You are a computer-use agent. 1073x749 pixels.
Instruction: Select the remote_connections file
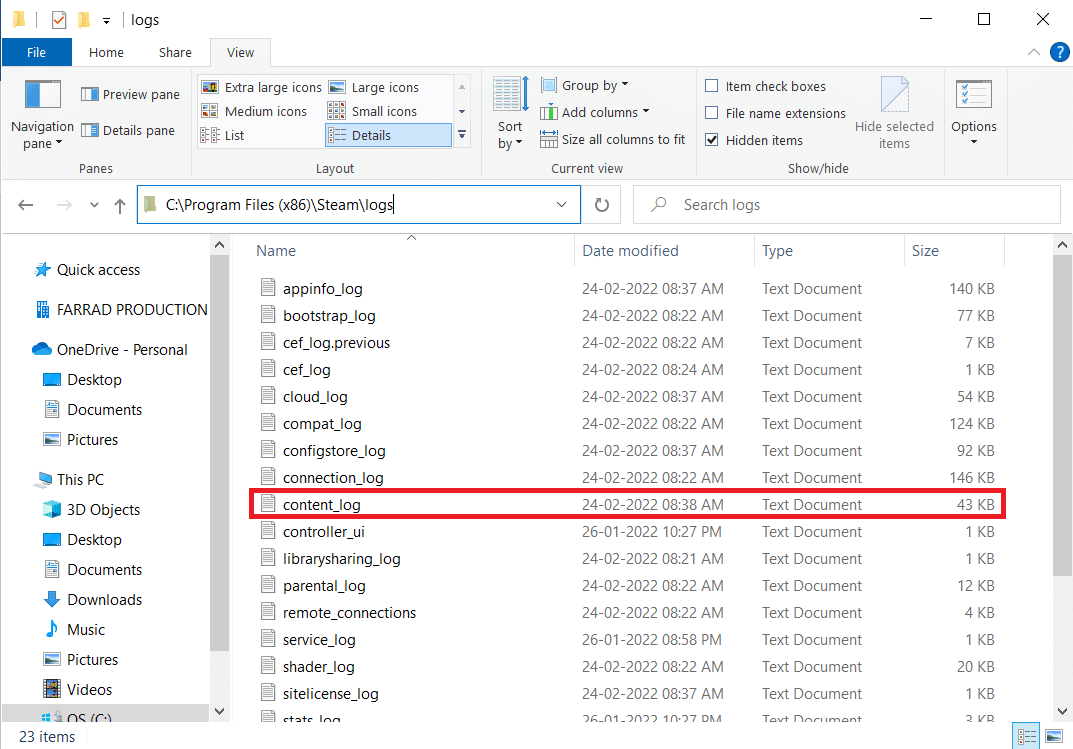tap(627, 613)
